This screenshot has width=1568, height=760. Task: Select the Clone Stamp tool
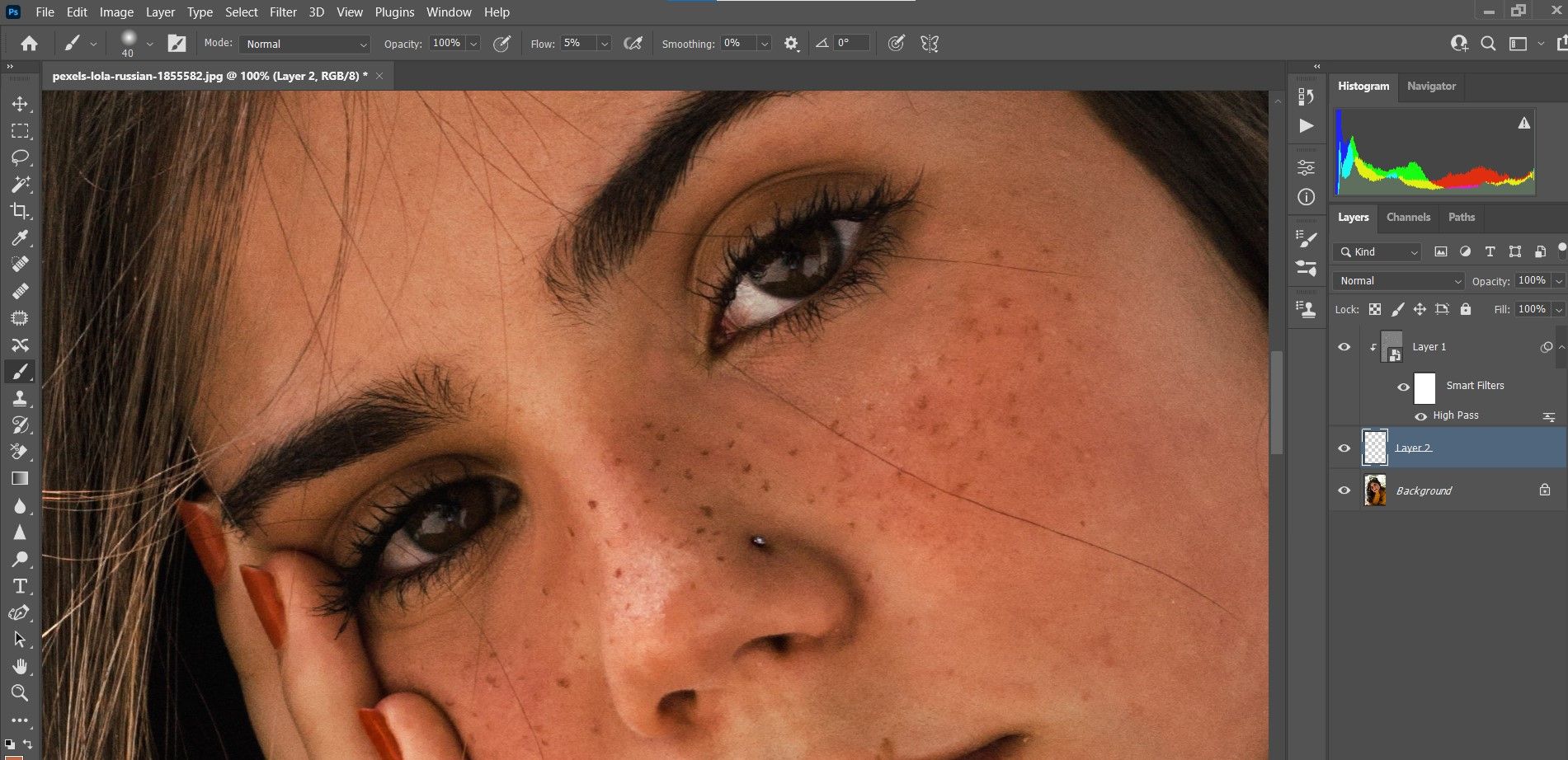coord(20,398)
